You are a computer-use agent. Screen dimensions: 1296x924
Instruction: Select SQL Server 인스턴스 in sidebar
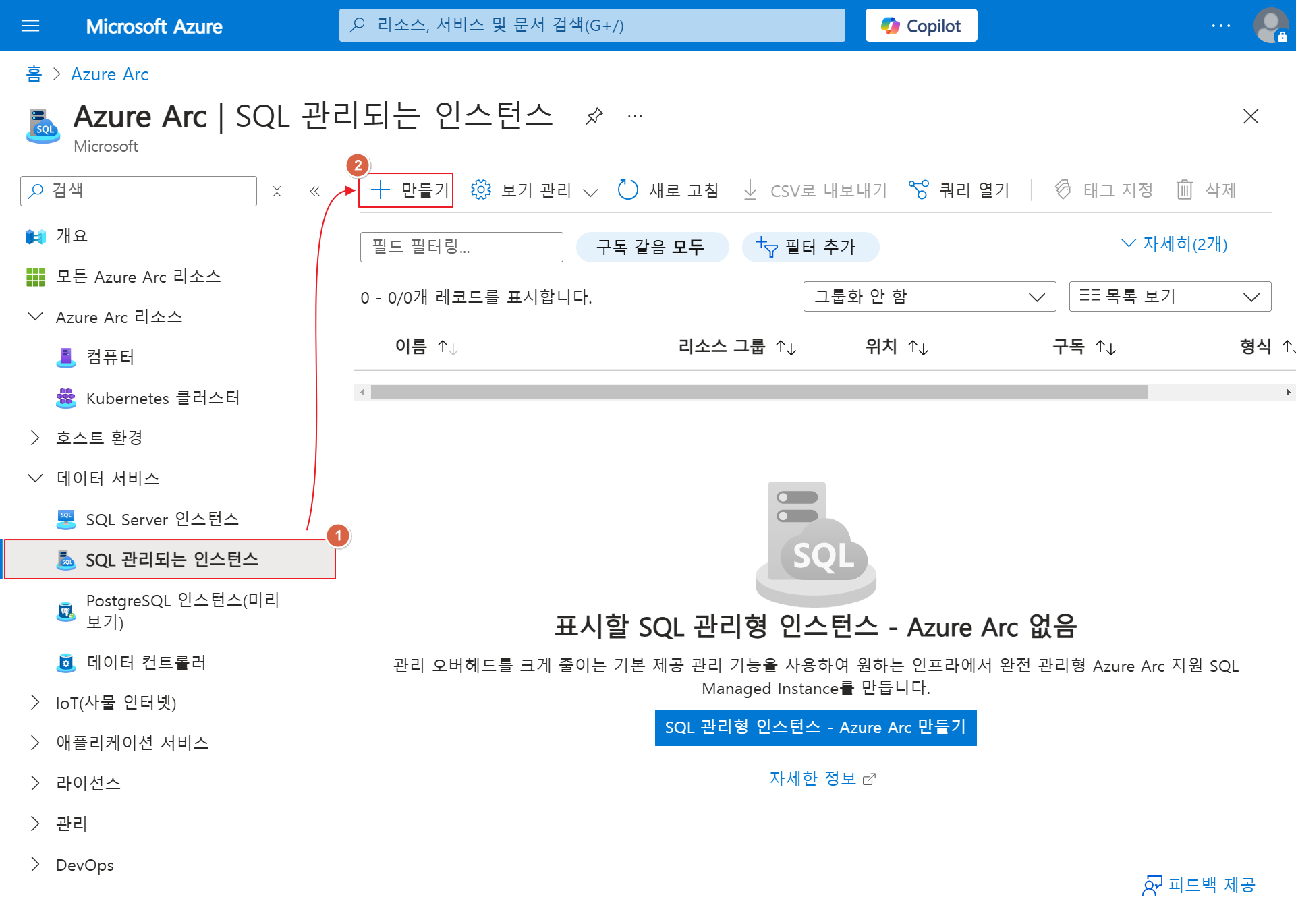(x=162, y=519)
